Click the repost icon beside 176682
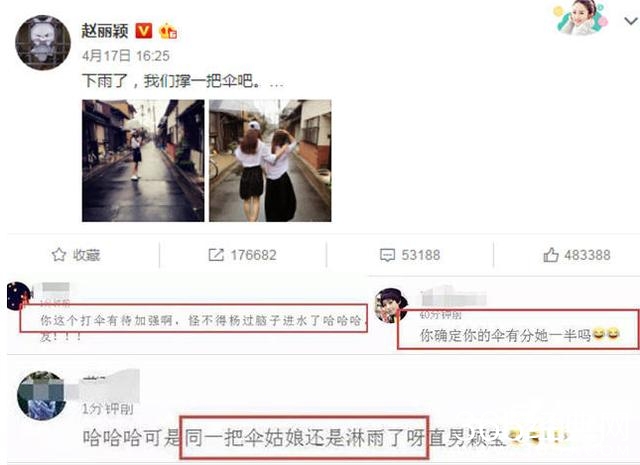Viewport: 640px width, 465px height. tap(216, 255)
